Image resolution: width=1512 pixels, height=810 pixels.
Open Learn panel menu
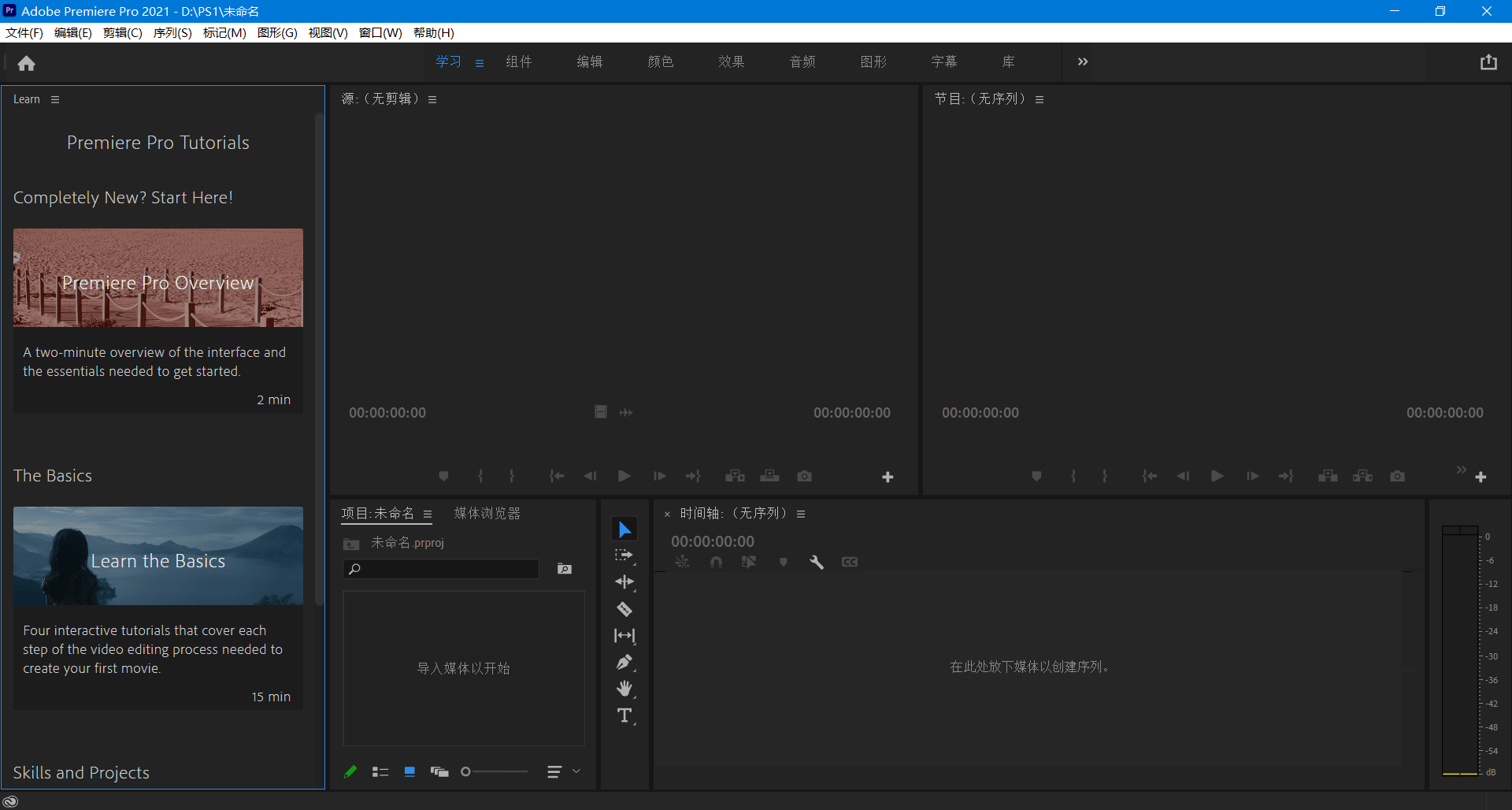coord(55,99)
